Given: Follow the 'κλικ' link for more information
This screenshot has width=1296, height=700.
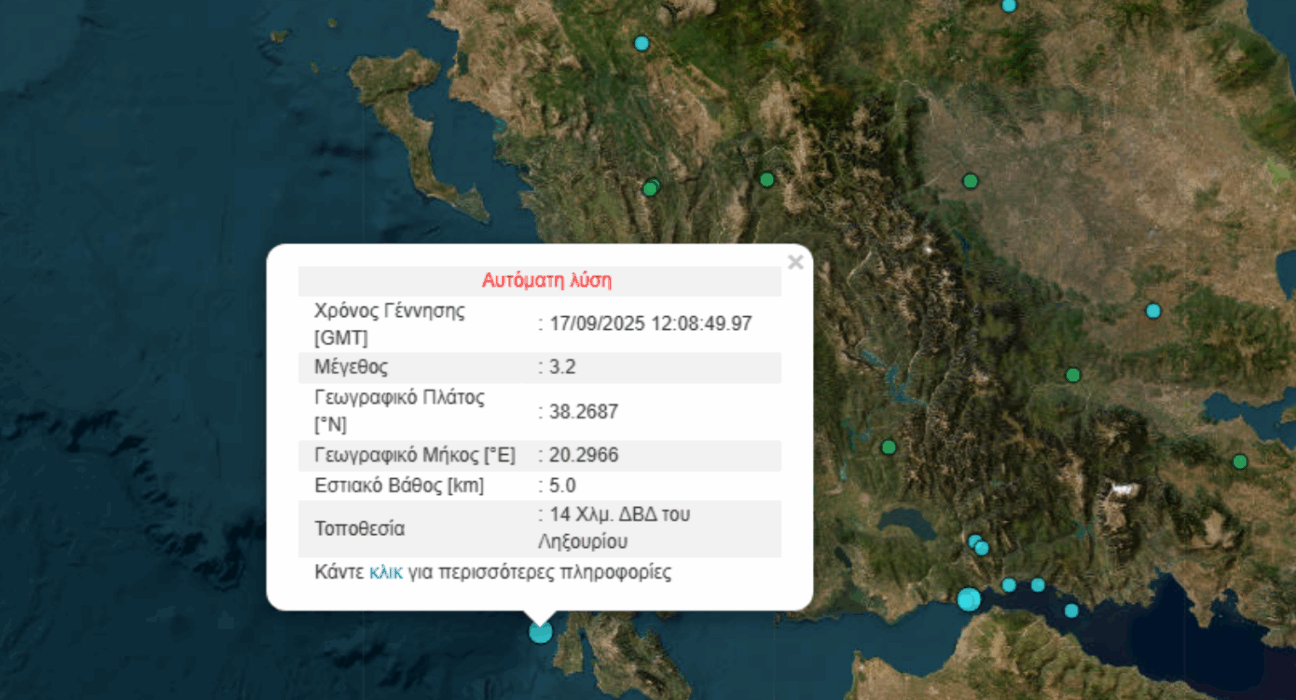Looking at the screenshot, I should pos(386,573).
